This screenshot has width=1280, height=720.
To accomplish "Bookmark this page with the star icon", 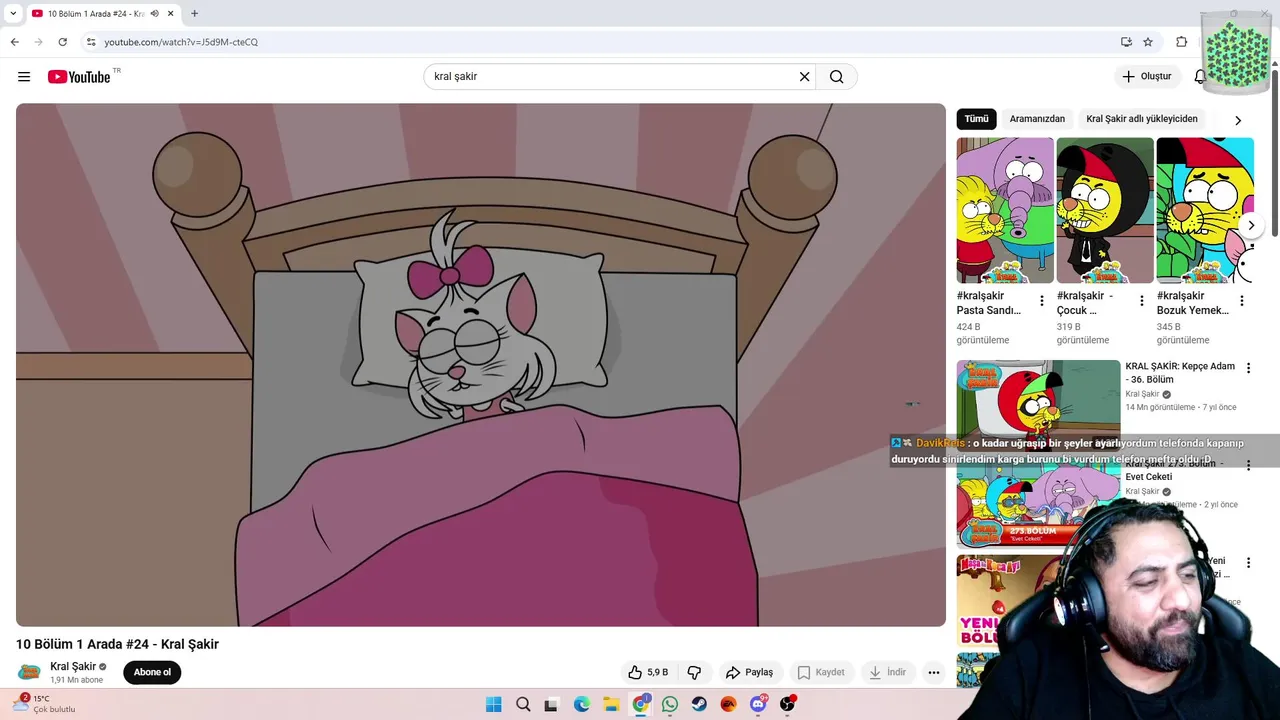I will point(1148,42).
